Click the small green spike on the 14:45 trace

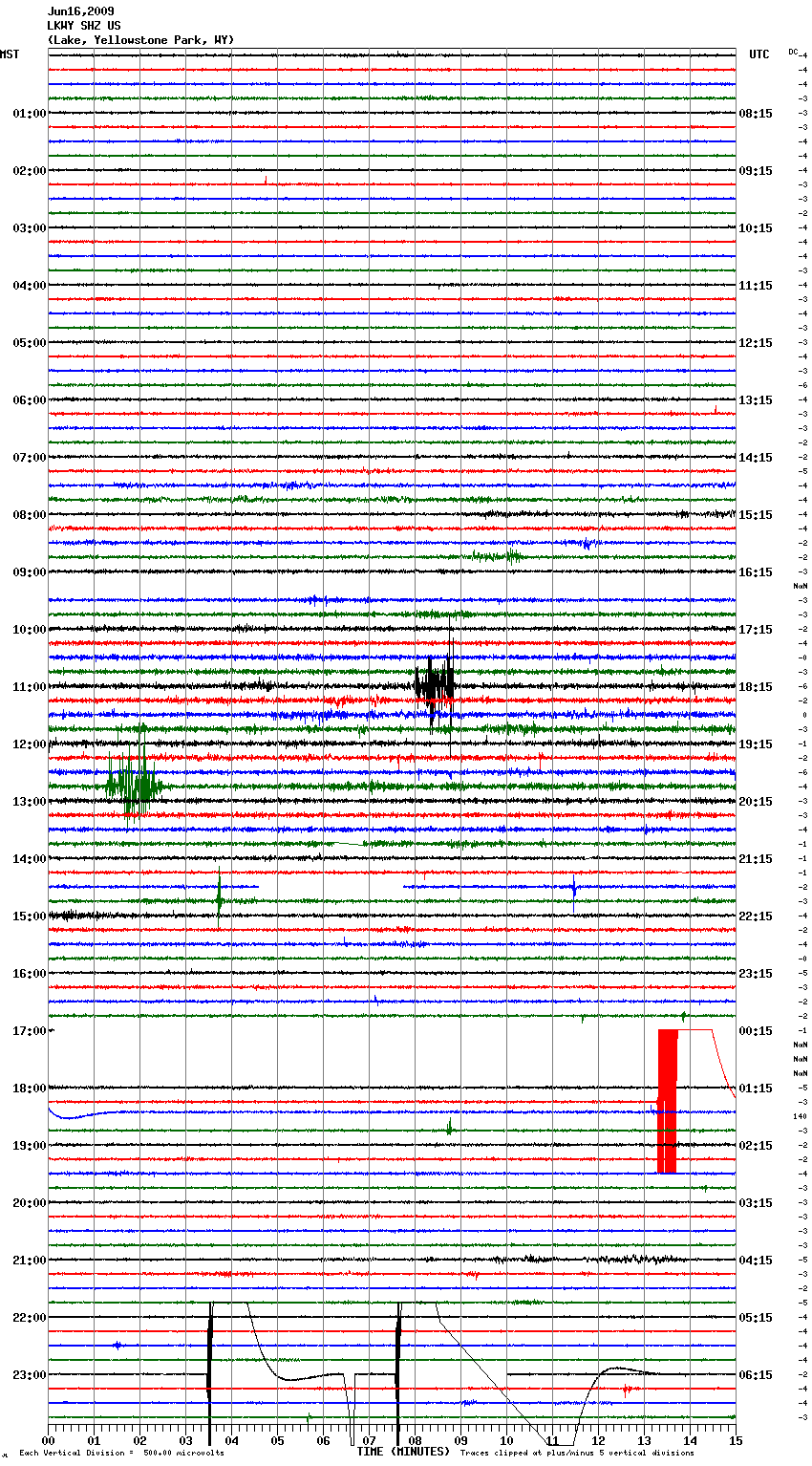point(220,899)
